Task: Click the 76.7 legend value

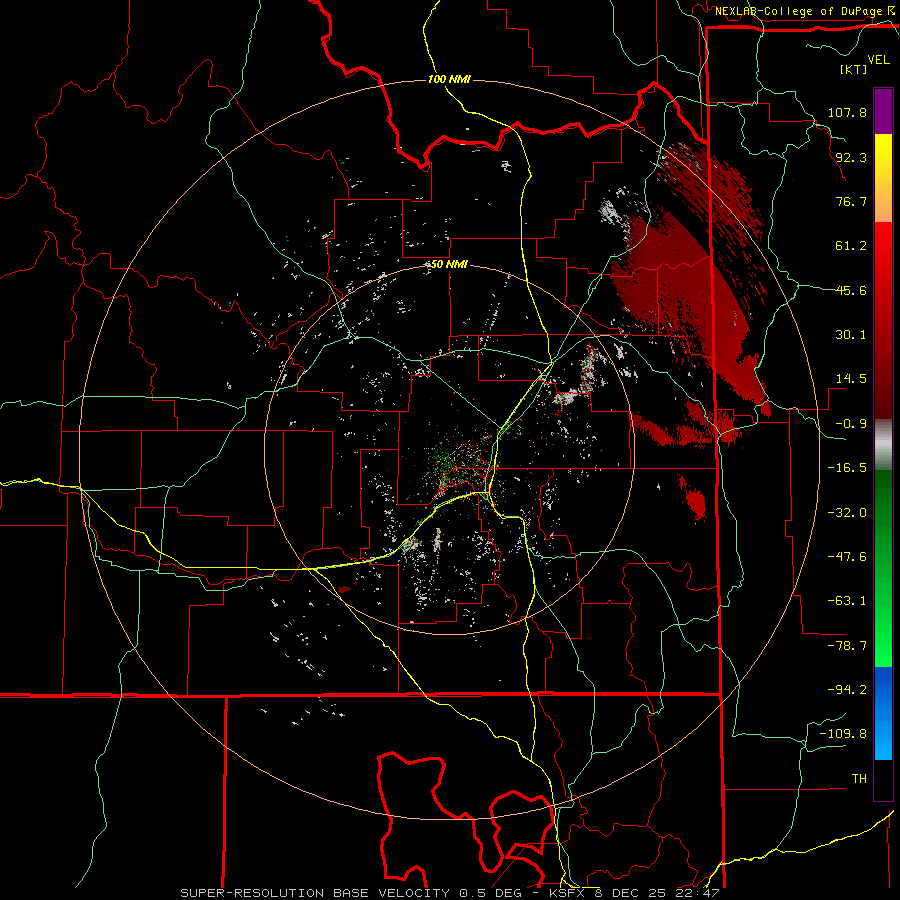Action: (851, 201)
